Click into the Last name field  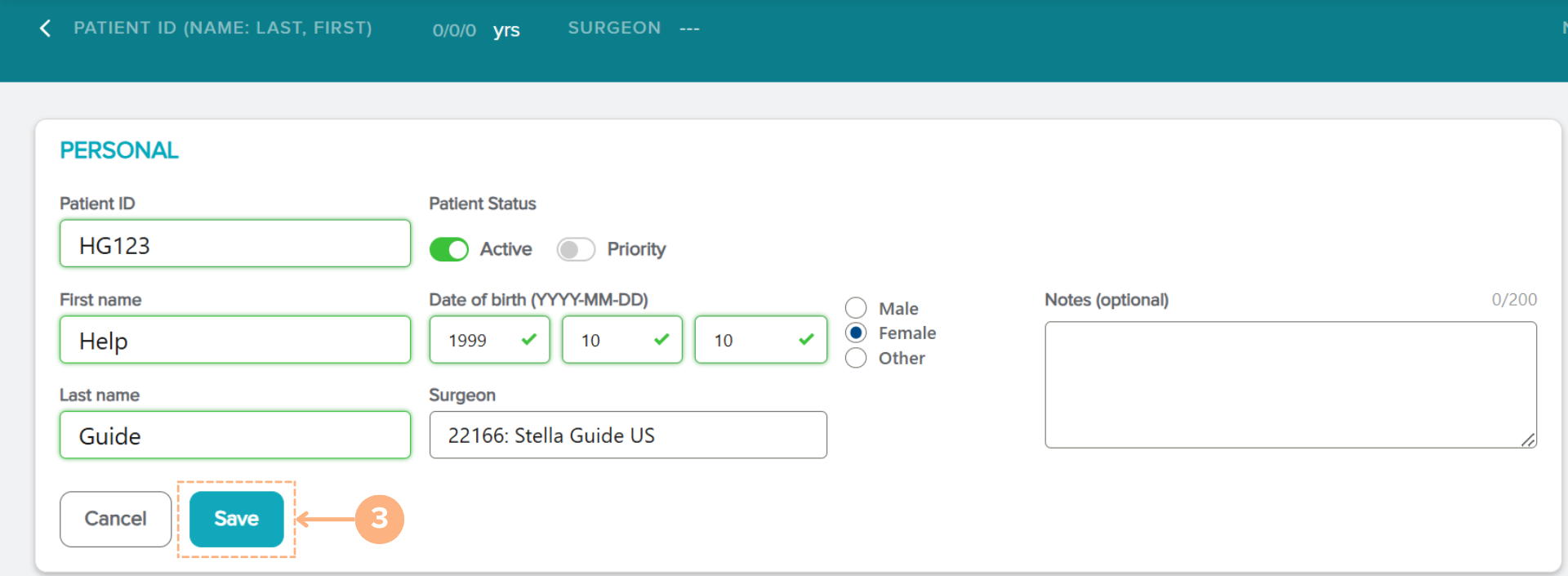234,435
